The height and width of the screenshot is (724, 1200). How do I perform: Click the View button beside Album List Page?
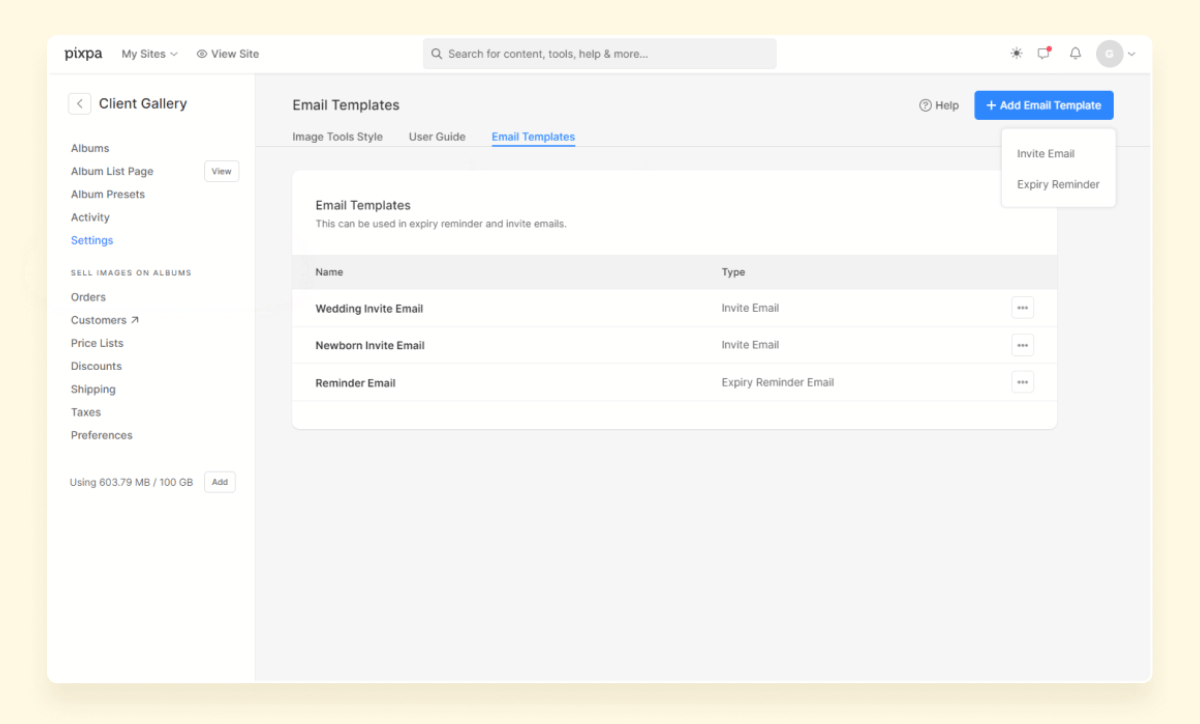(x=221, y=171)
